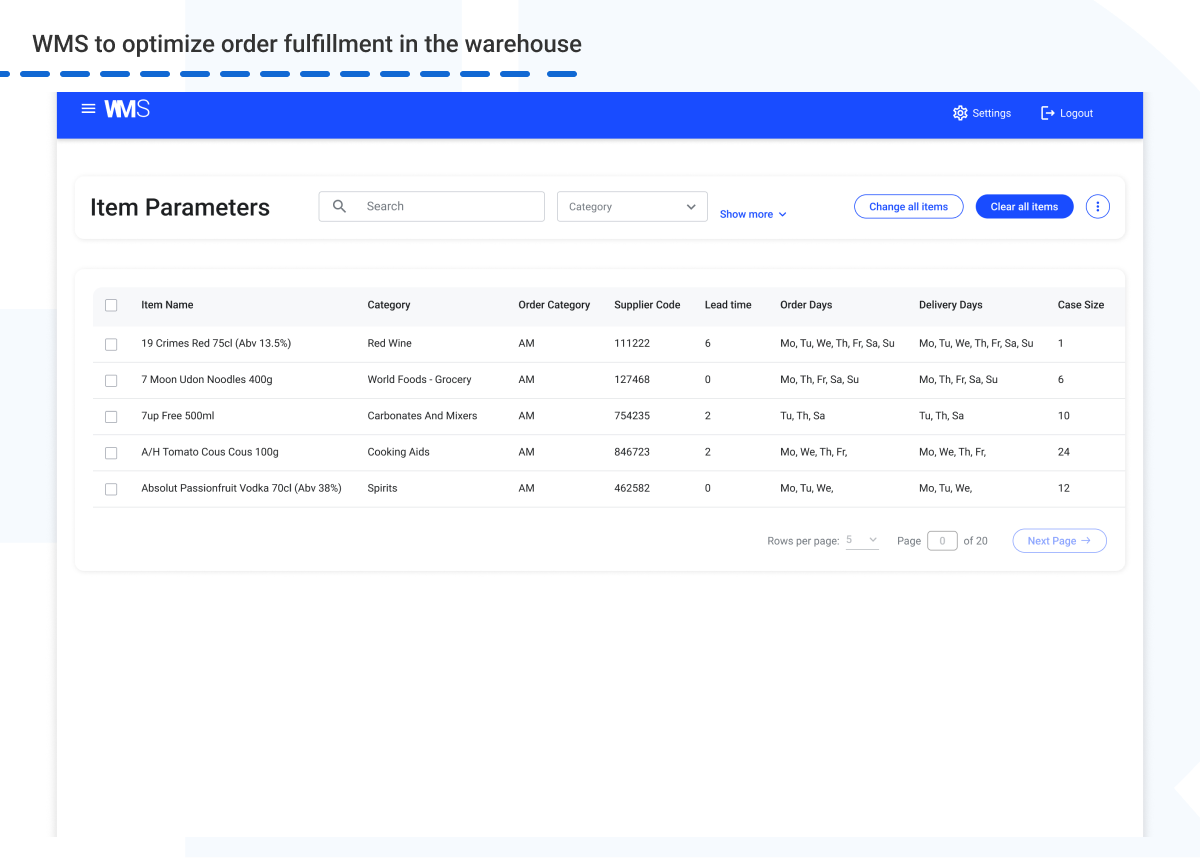Check the 7up Free 500ml checkbox
The height and width of the screenshot is (858, 1200).
pos(111,416)
